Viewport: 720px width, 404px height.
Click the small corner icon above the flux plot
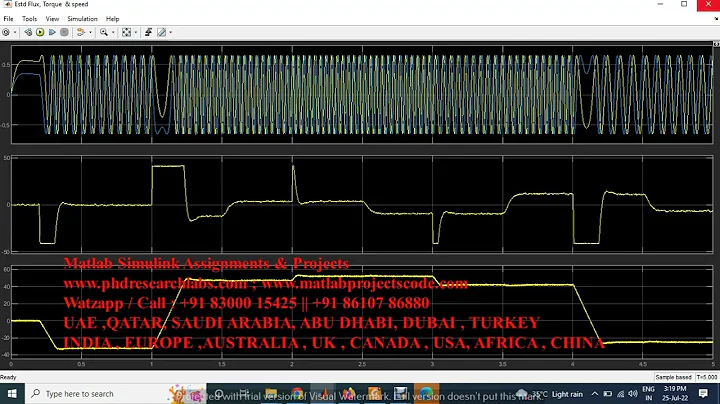(716, 44)
